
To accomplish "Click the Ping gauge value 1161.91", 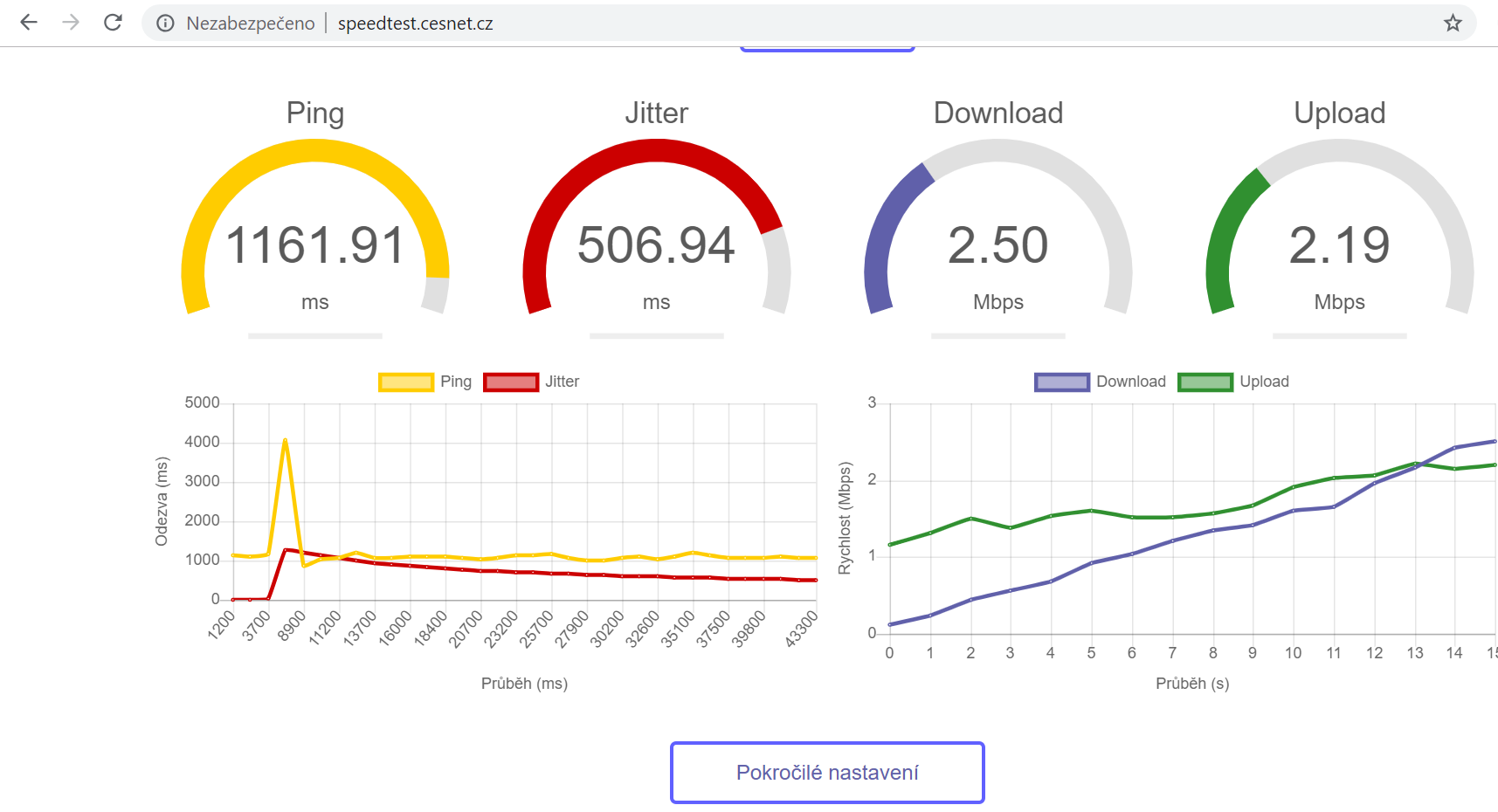I will [x=315, y=245].
